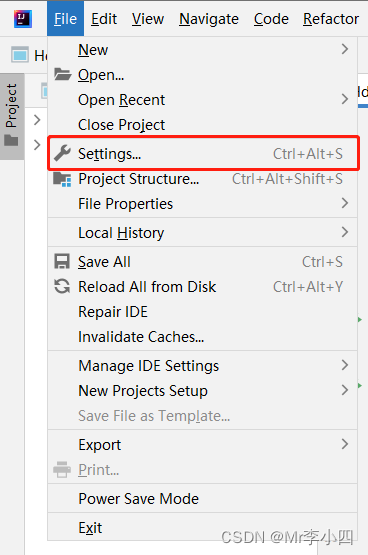Click the floppy disk Save All icon
Image resolution: width=368 pixels, height=555 pixels.
point(62,262)
